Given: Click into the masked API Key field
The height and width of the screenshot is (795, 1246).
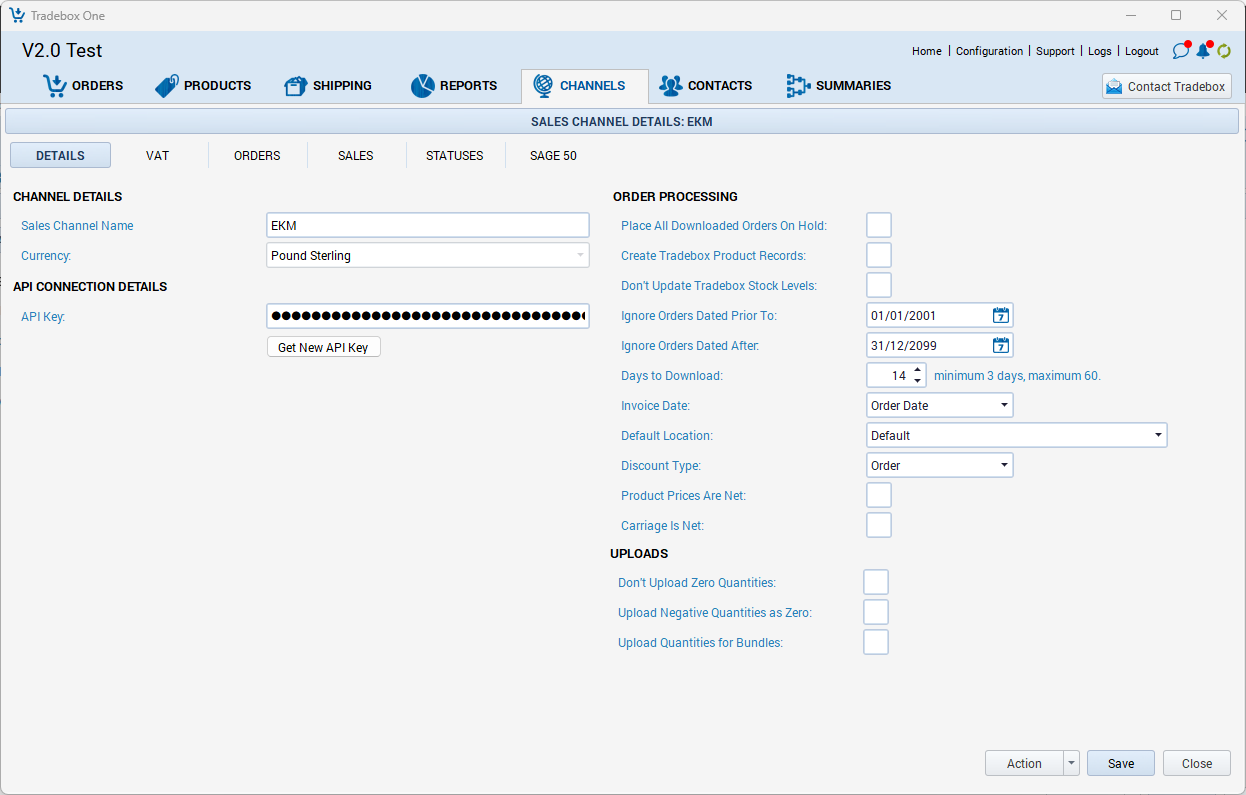Looking at the screenshot, I should tap(428, 316).
